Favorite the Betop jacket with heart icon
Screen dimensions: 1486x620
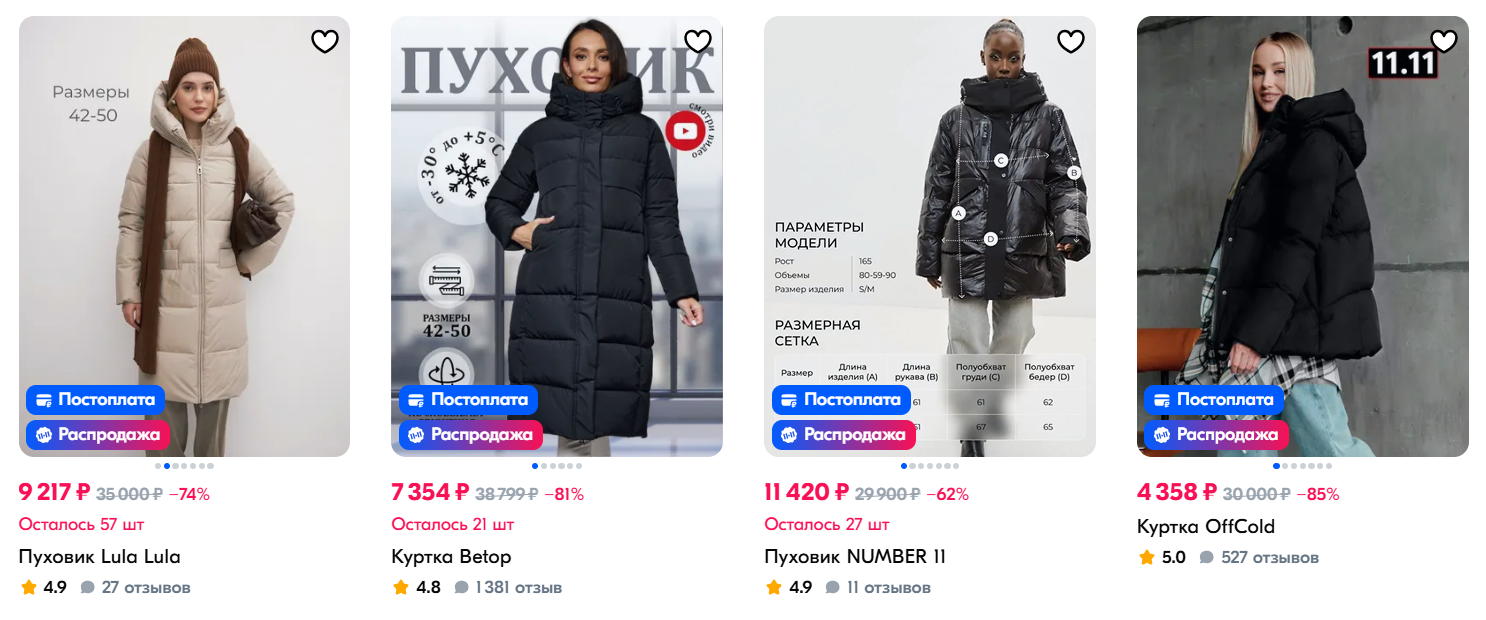click(698, 41)
